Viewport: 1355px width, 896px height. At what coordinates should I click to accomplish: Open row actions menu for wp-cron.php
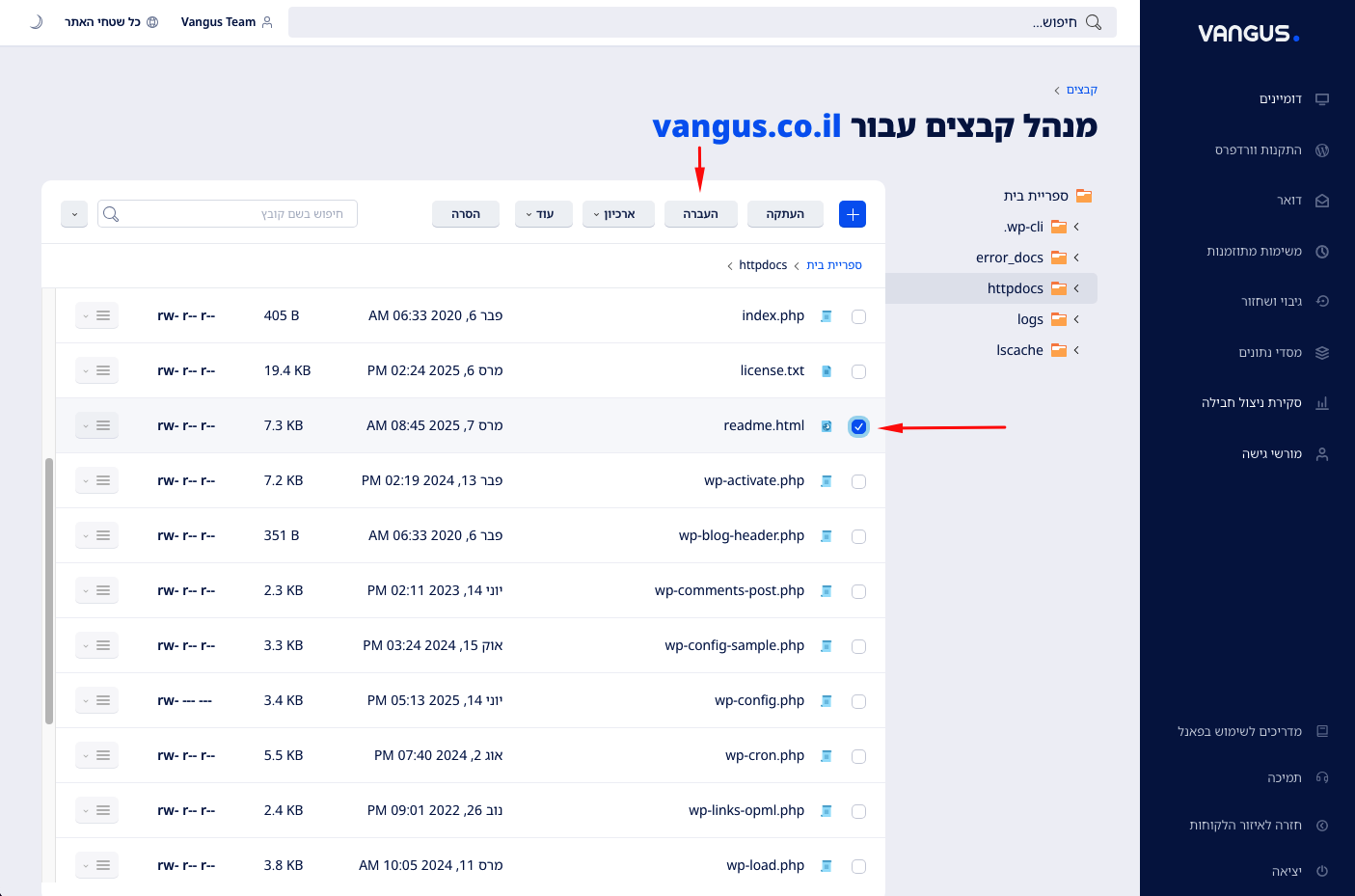tap(96, 755)
